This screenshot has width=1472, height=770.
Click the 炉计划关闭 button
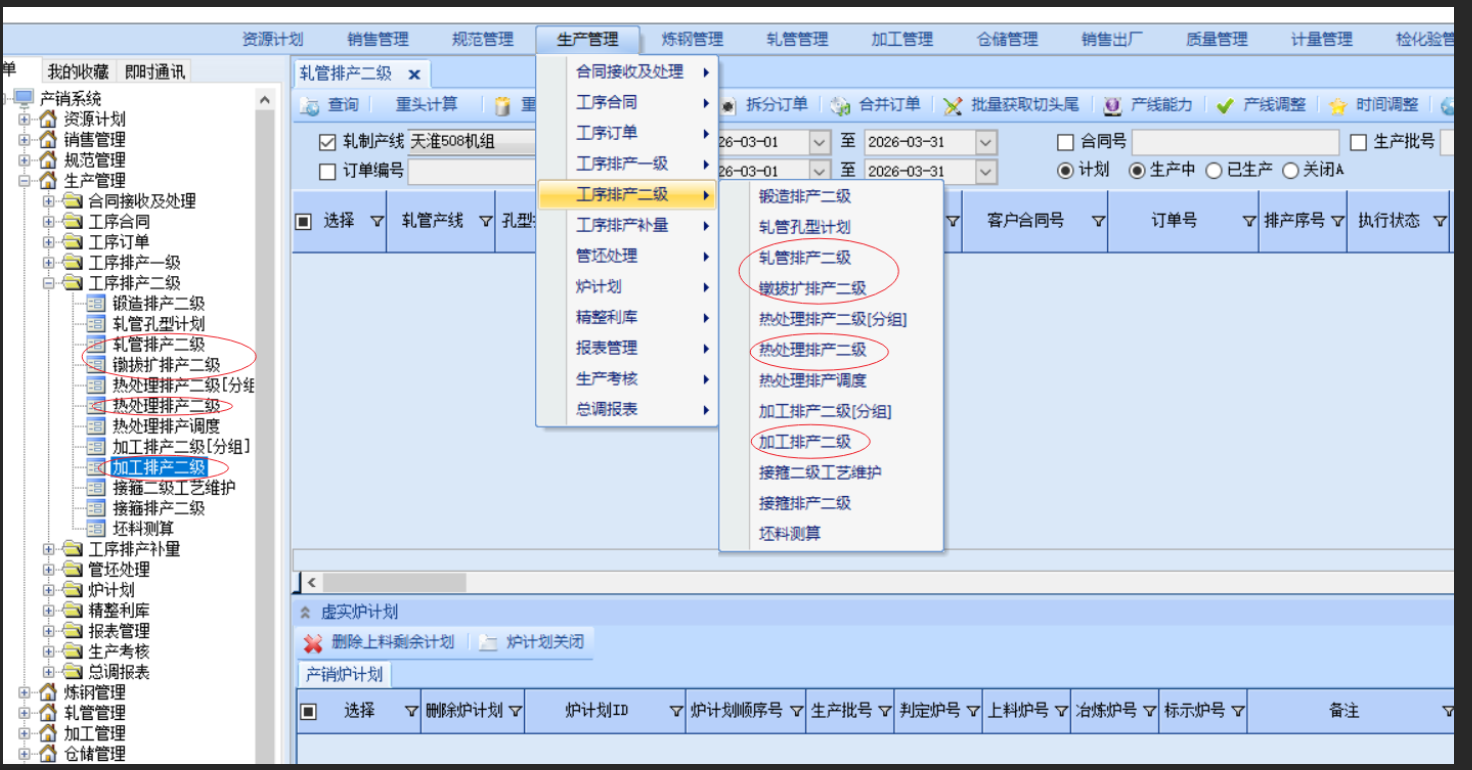pos(544,642)
